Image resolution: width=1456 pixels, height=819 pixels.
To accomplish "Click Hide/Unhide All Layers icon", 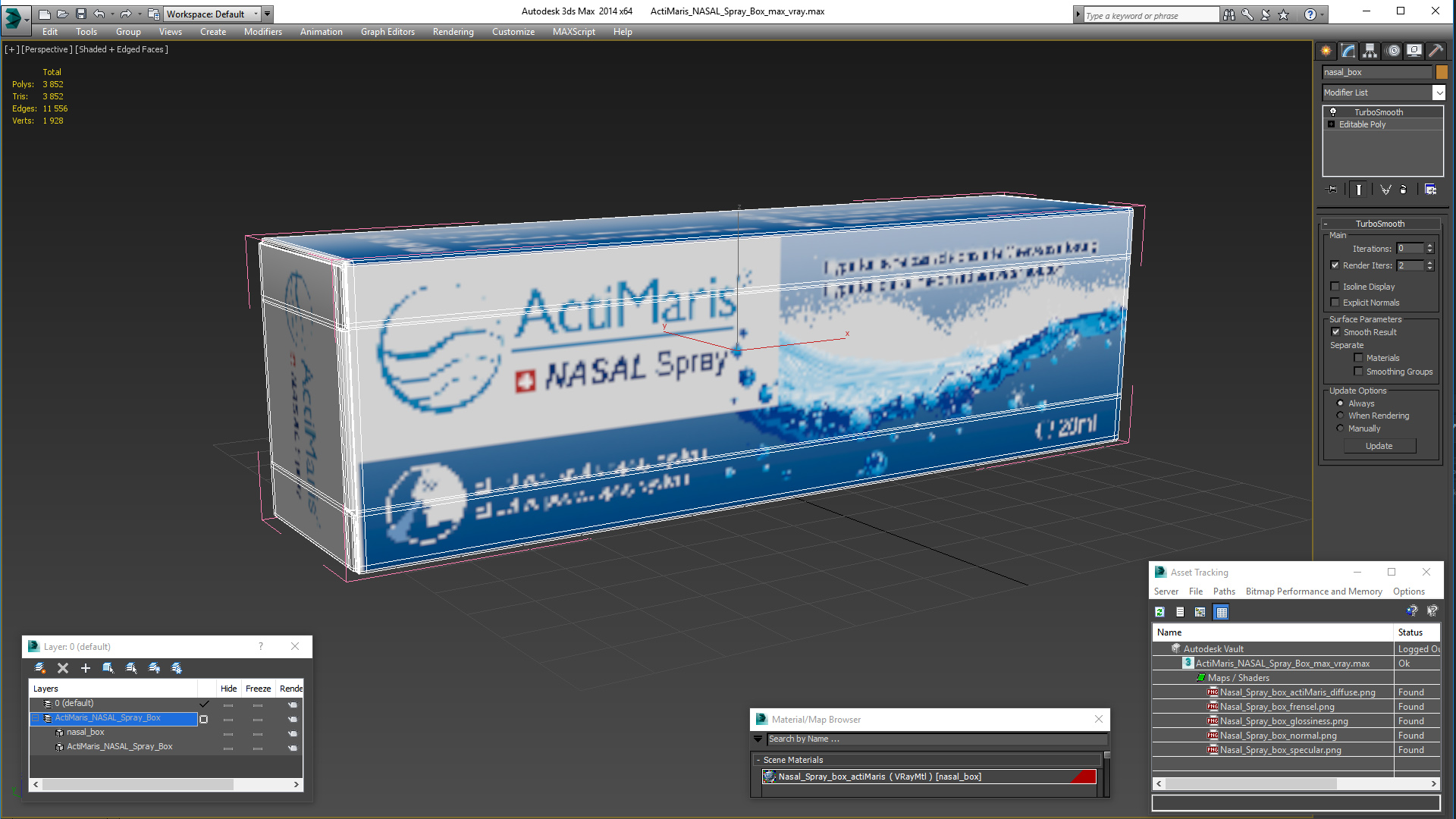I will click(x=154, y=668).
